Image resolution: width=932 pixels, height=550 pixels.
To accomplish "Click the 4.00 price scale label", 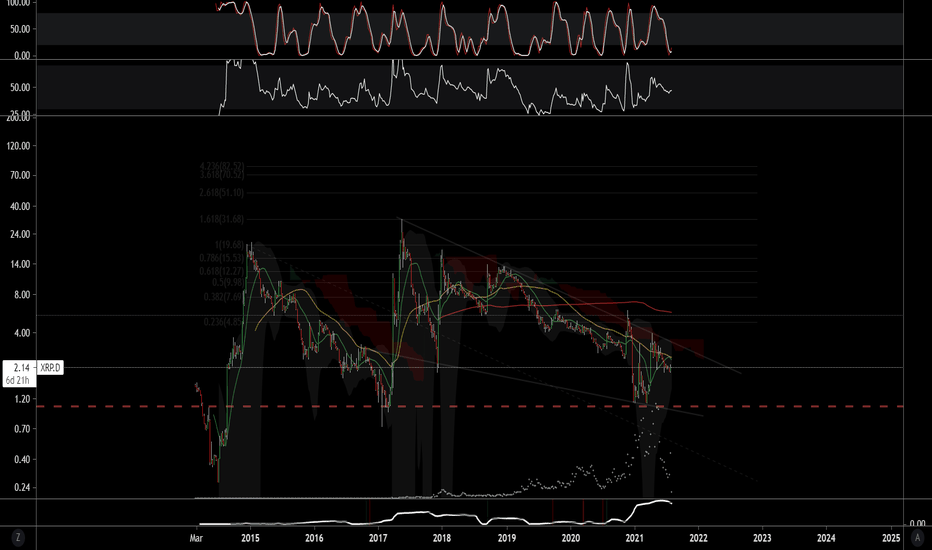I will point(22,333).
